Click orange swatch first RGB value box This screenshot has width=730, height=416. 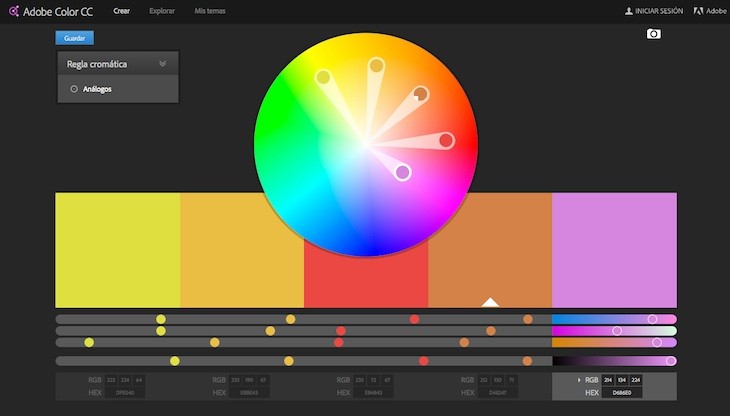coord(484,380)
